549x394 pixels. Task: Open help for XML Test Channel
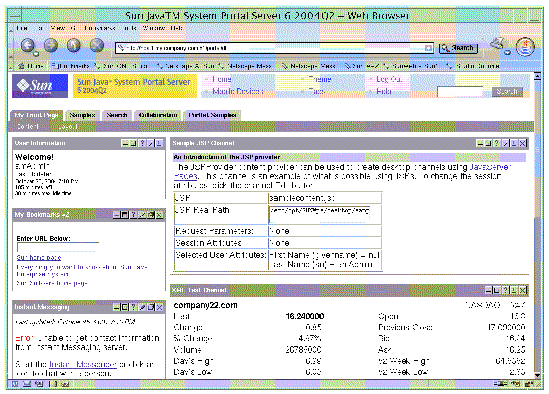pos(505,290)
